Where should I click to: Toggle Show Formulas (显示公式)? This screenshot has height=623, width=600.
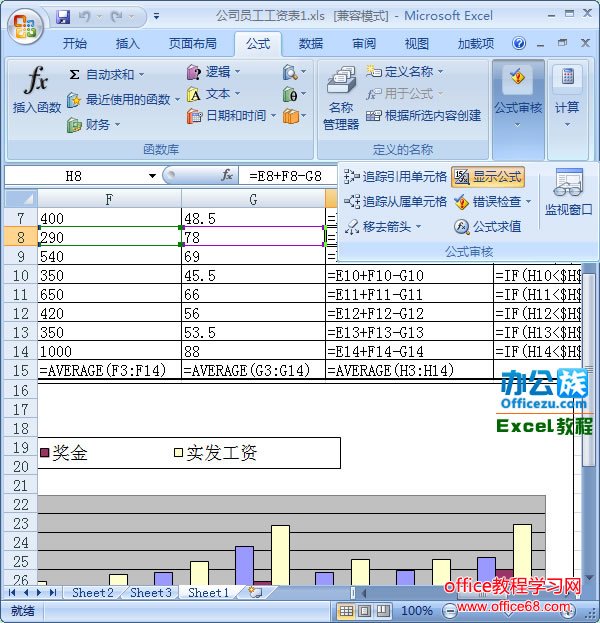click(x=488, y=177)
